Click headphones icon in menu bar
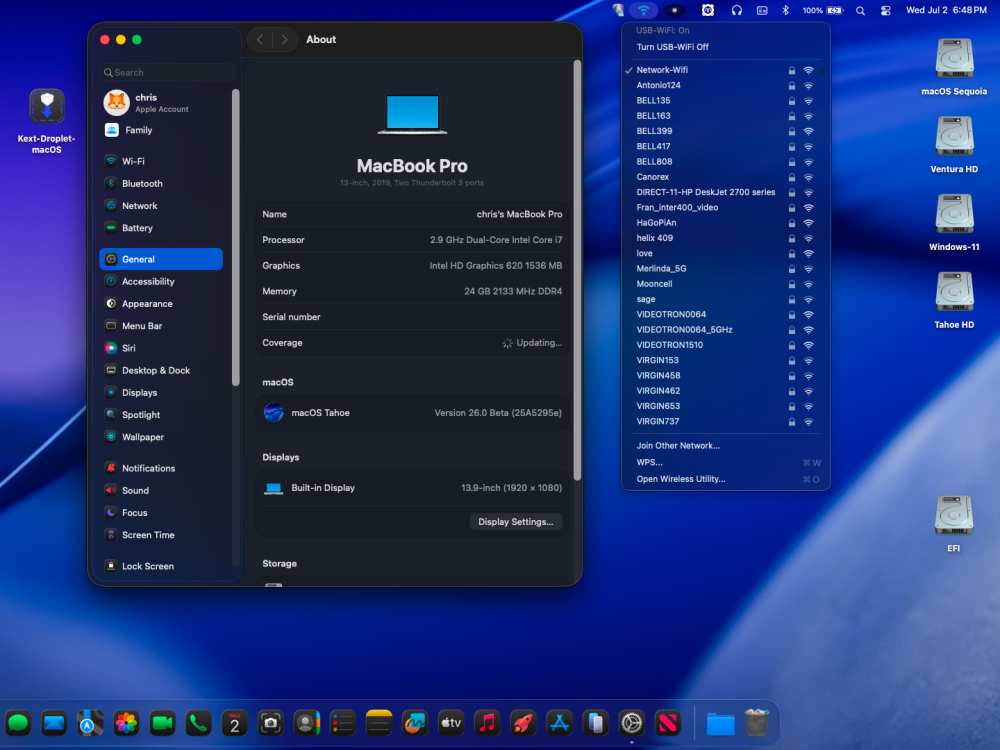The image size is (1000, 750). pos(737,10)
